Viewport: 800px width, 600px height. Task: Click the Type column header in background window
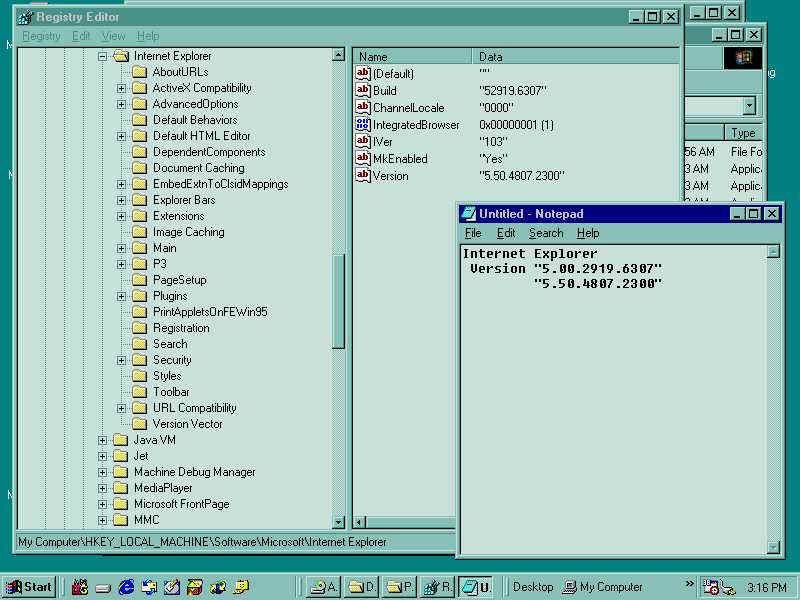pos(743,133)
